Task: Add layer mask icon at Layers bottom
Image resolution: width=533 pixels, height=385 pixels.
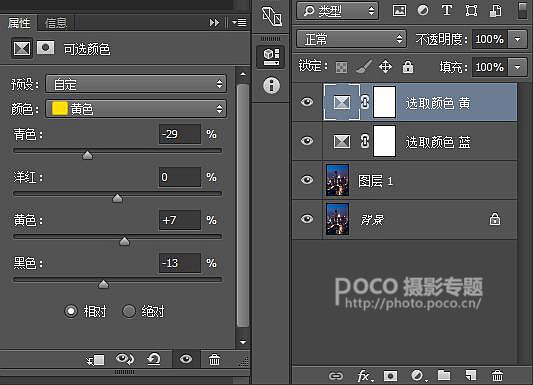Action: pos(390,376)
